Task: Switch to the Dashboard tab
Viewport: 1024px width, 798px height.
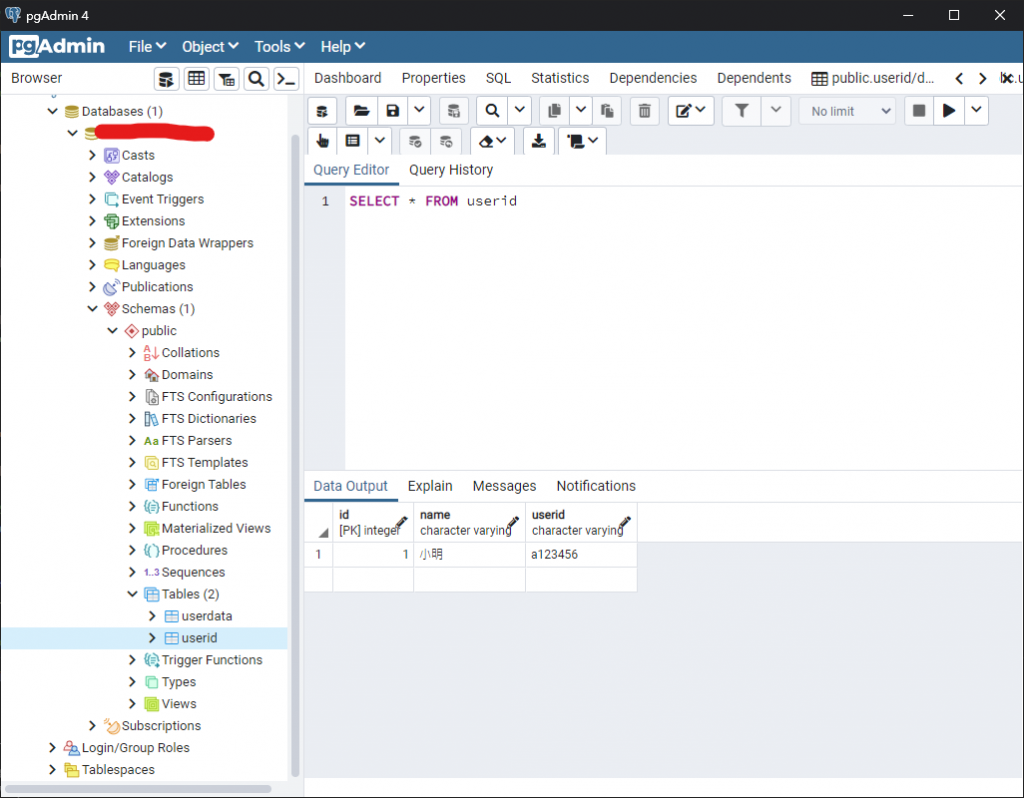Action: tap(347, 78)
